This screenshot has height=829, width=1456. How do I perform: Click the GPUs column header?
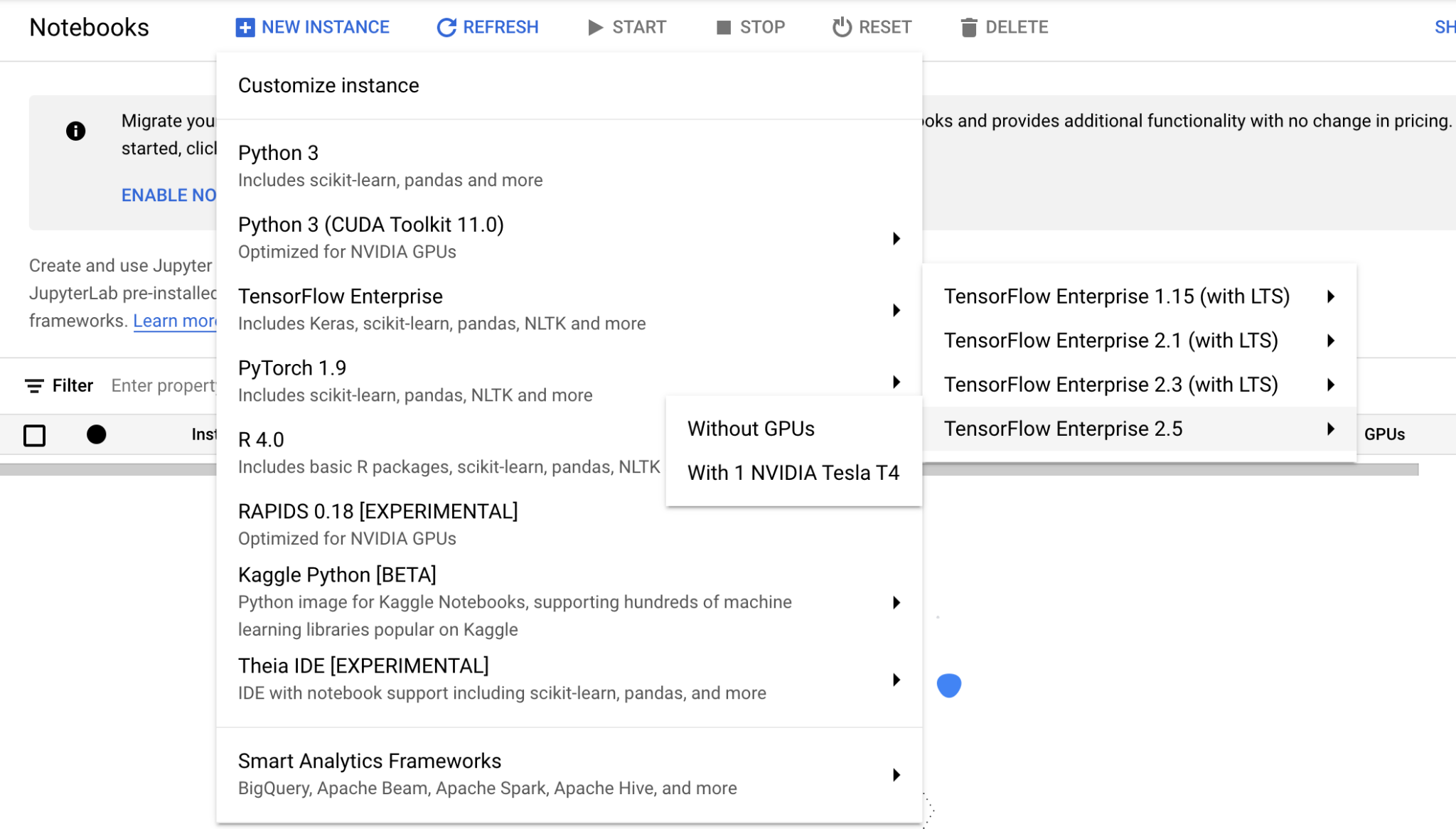point(1384,434)
